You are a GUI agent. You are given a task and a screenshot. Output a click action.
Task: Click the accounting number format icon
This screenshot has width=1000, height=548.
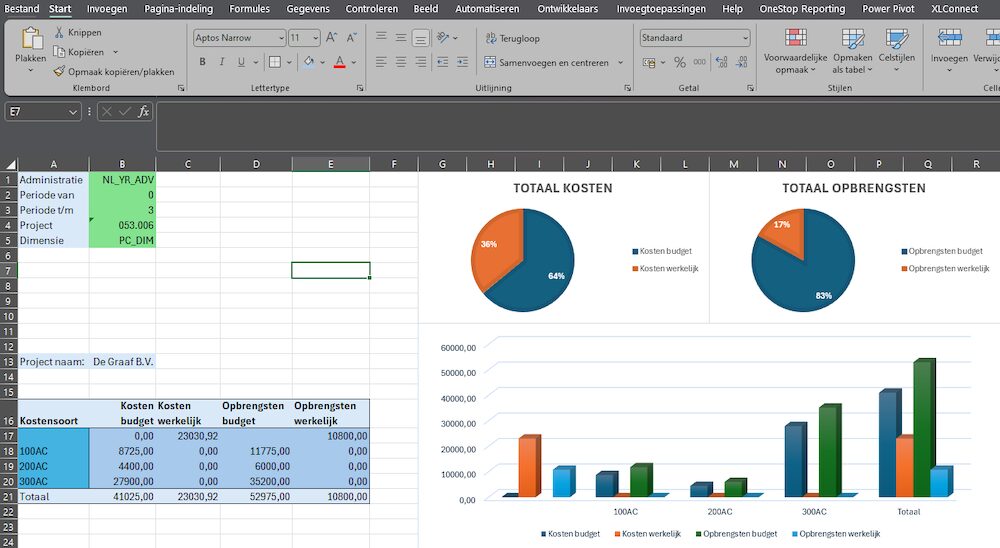click(649, 63)
